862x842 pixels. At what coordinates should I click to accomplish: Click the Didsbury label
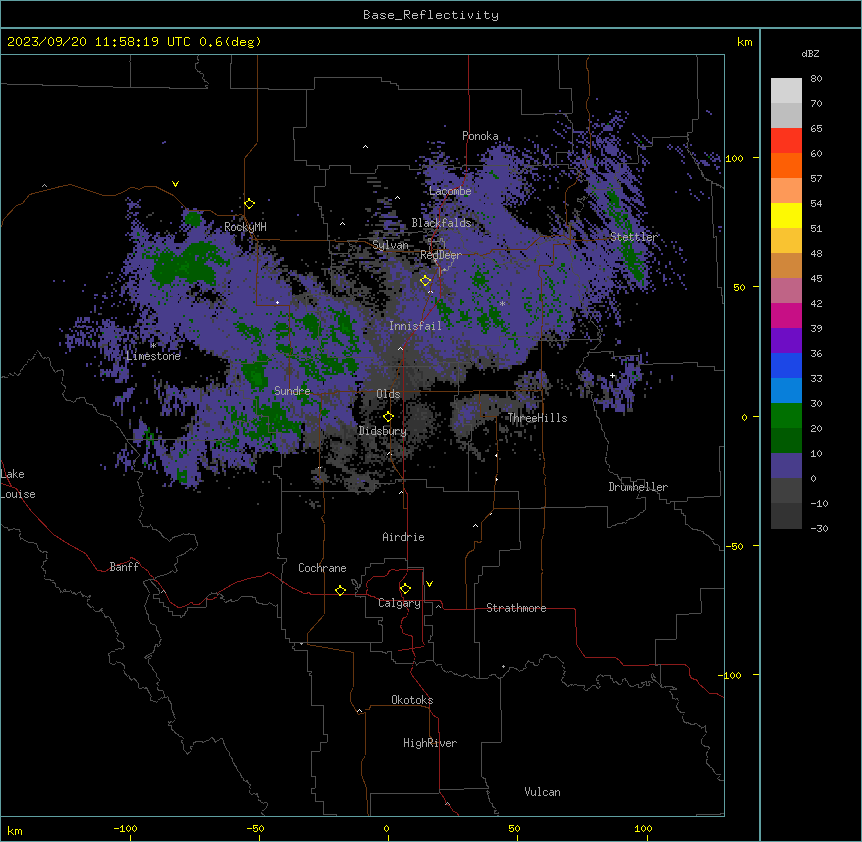point(382,431)
